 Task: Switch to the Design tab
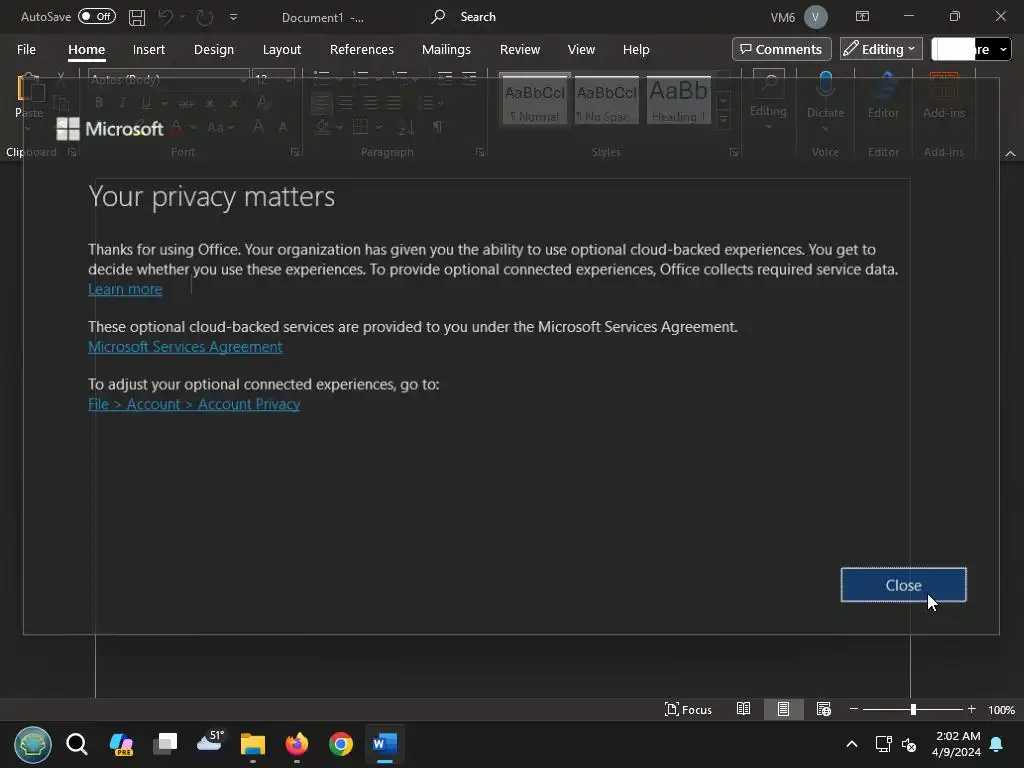coord(214,50)
